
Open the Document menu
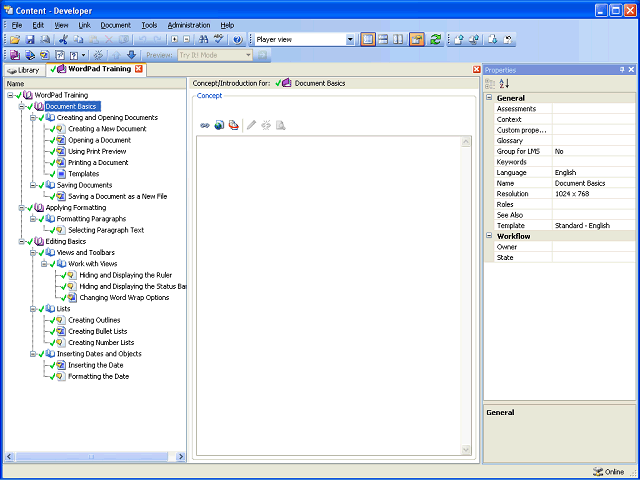tap(116, 25)
